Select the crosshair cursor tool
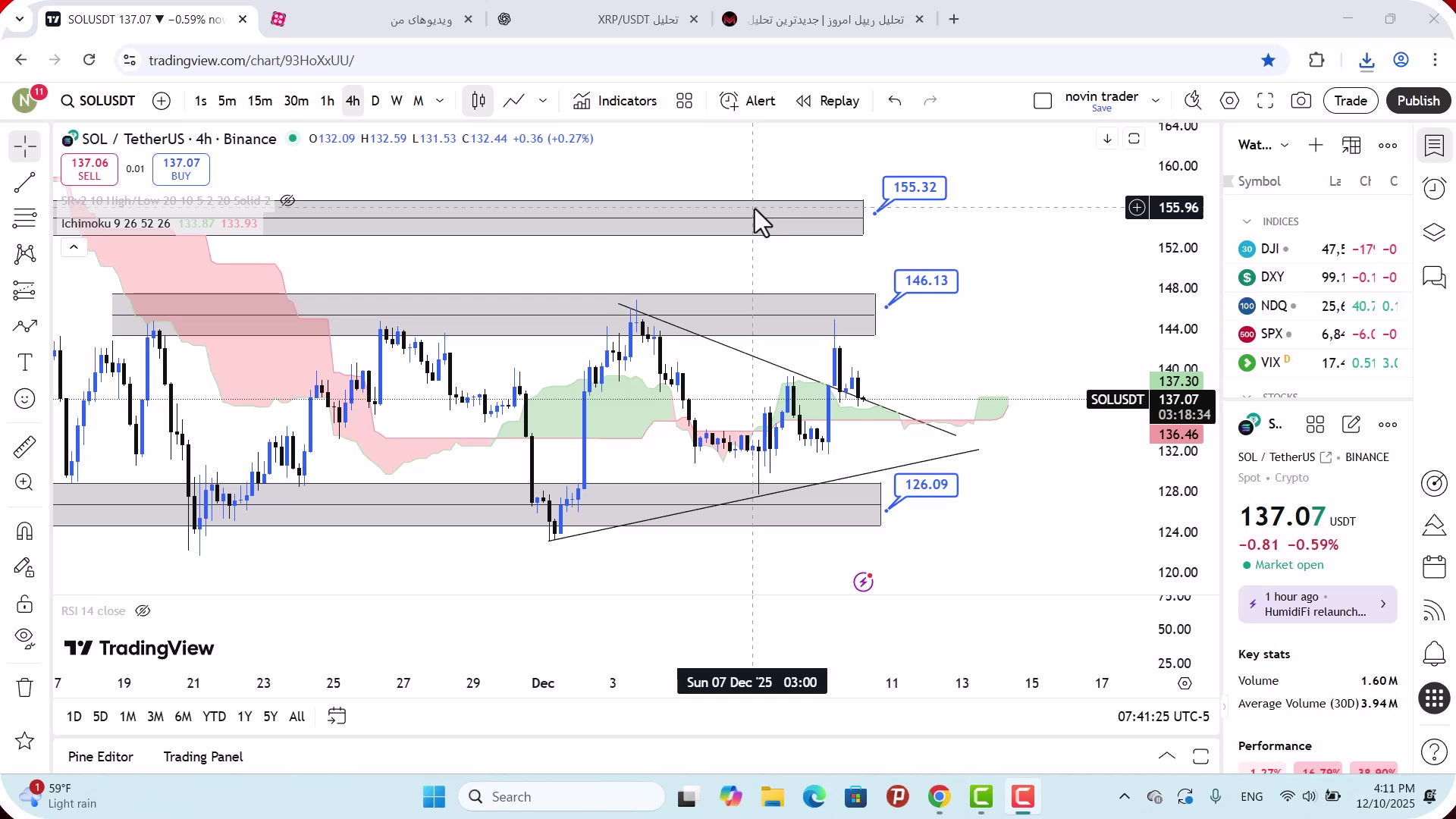 [x=25, y=146]
